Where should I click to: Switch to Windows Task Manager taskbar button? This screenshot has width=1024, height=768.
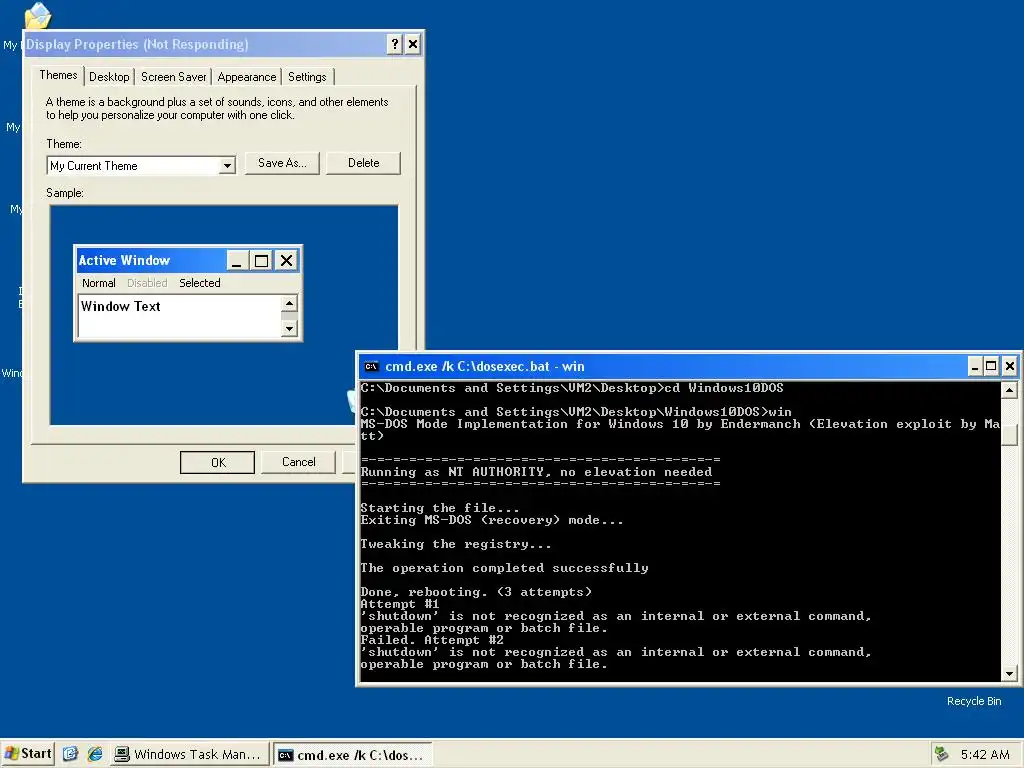coord(189,755)
